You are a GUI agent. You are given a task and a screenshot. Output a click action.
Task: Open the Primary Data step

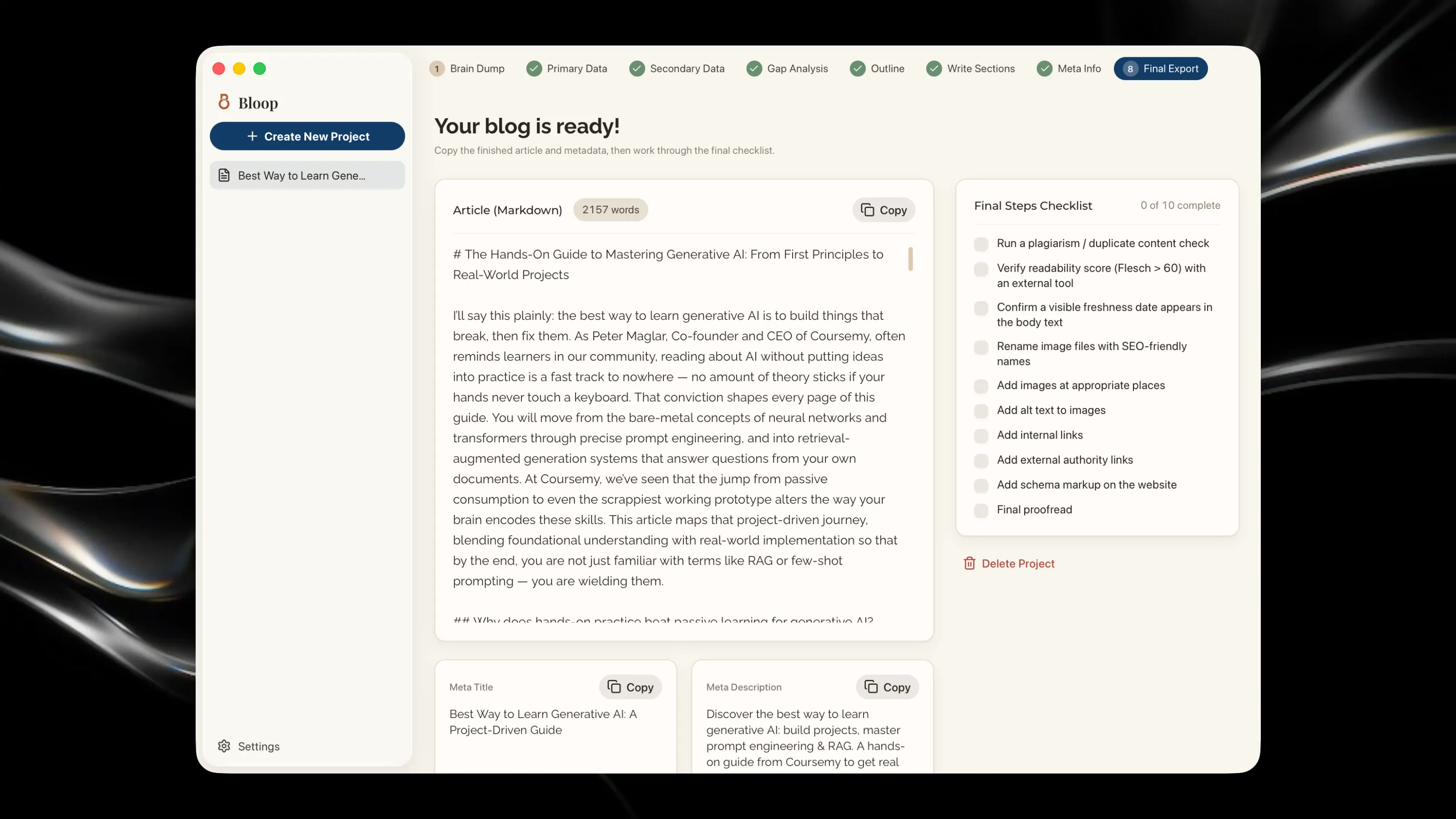pos(567,68)
